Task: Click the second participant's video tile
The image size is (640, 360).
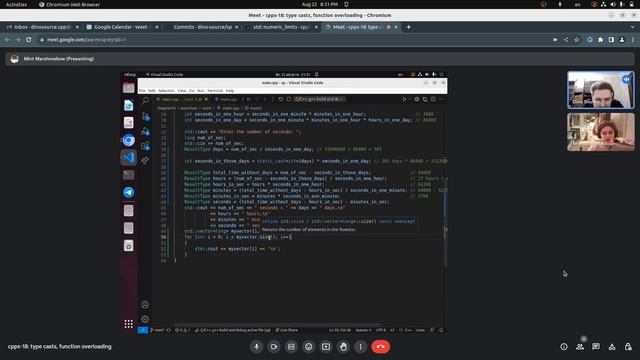Action: [601, 132]
